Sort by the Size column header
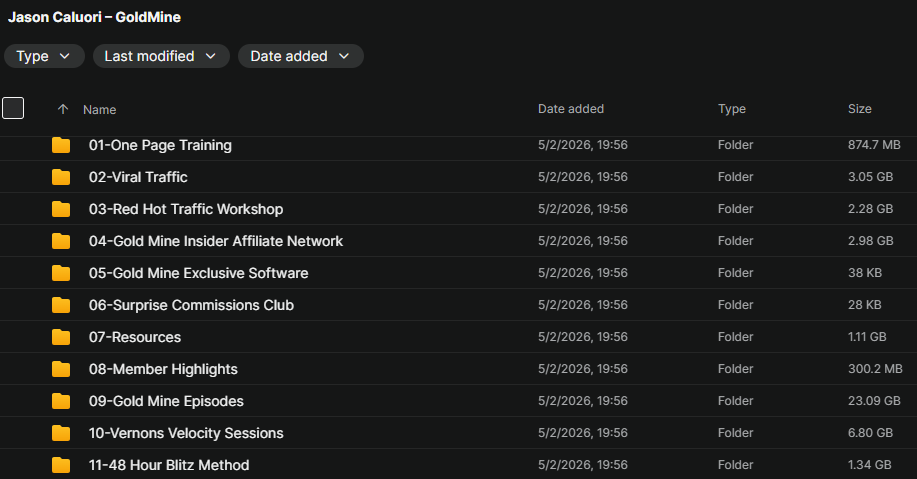 point(860,109)
